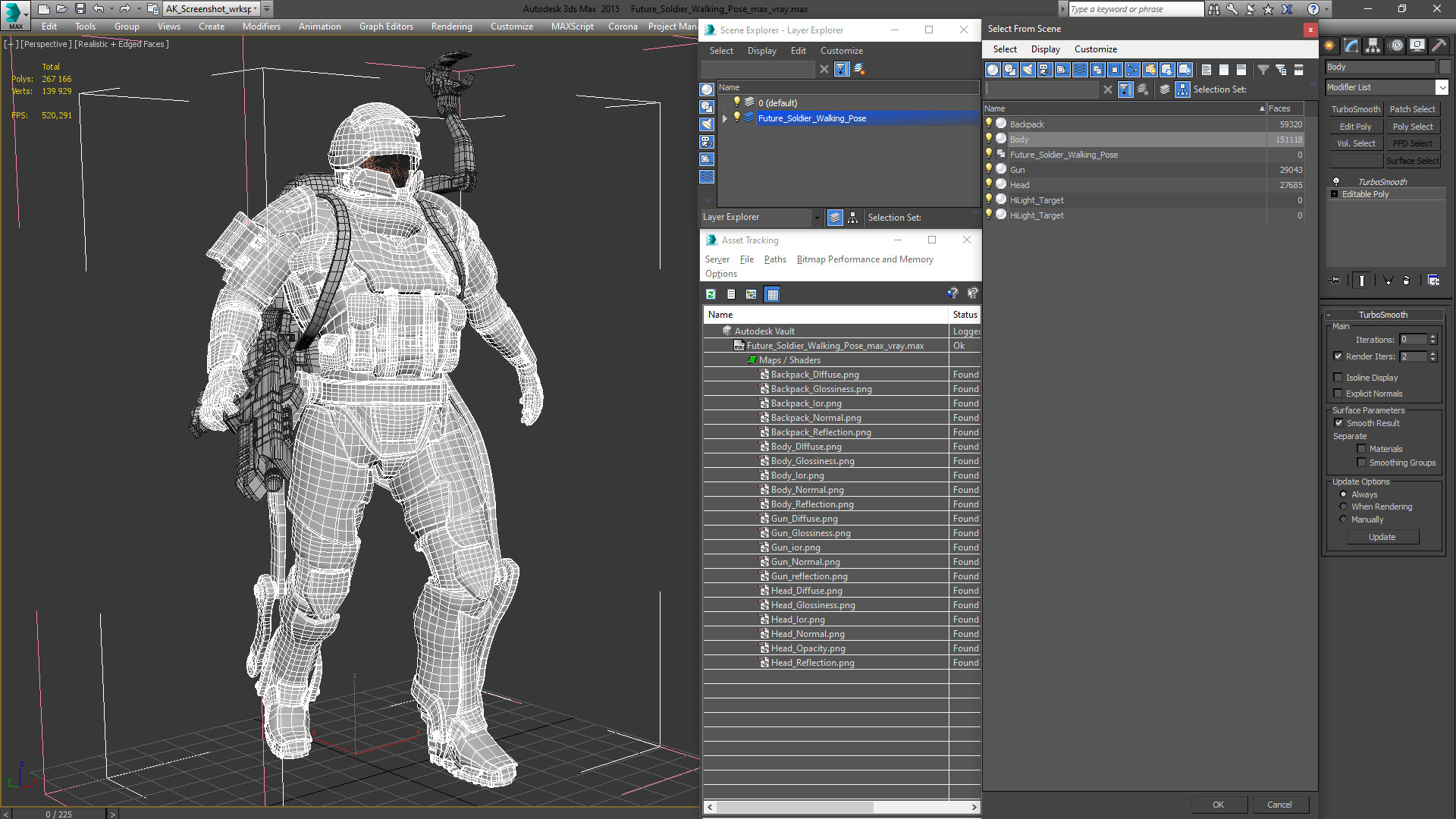Open the Display command panel tab
Viewport: 1456px width, 819px height.
point(1417,45)
